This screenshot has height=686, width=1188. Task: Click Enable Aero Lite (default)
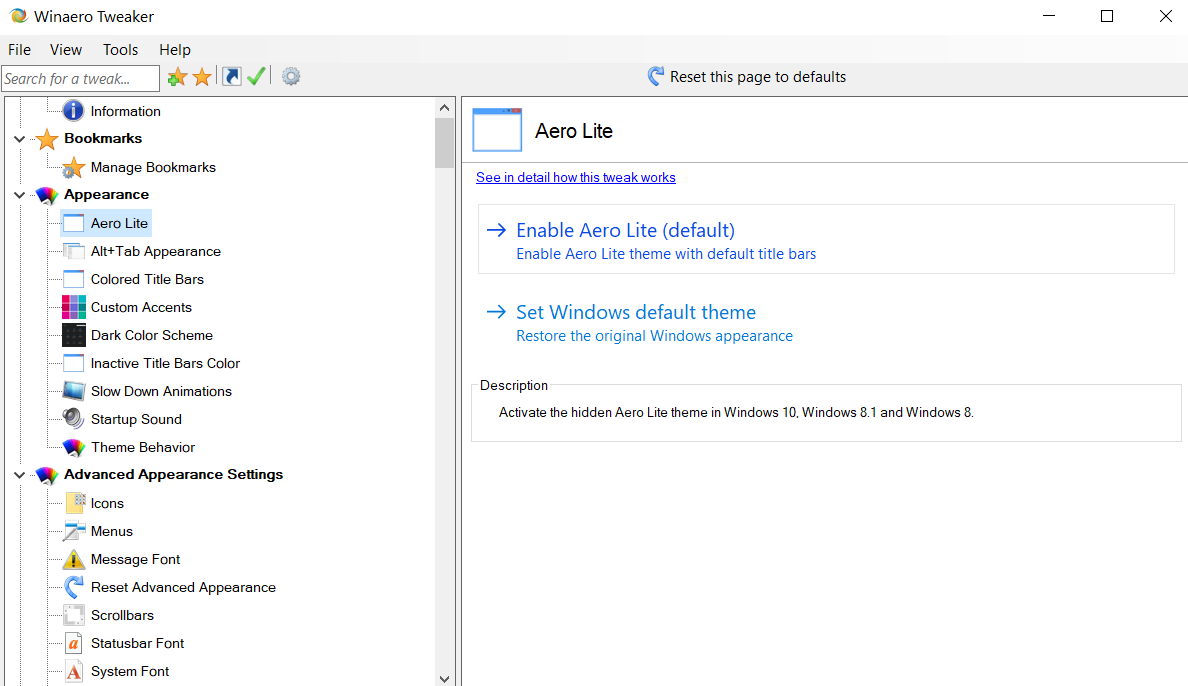tap(625, 230)
